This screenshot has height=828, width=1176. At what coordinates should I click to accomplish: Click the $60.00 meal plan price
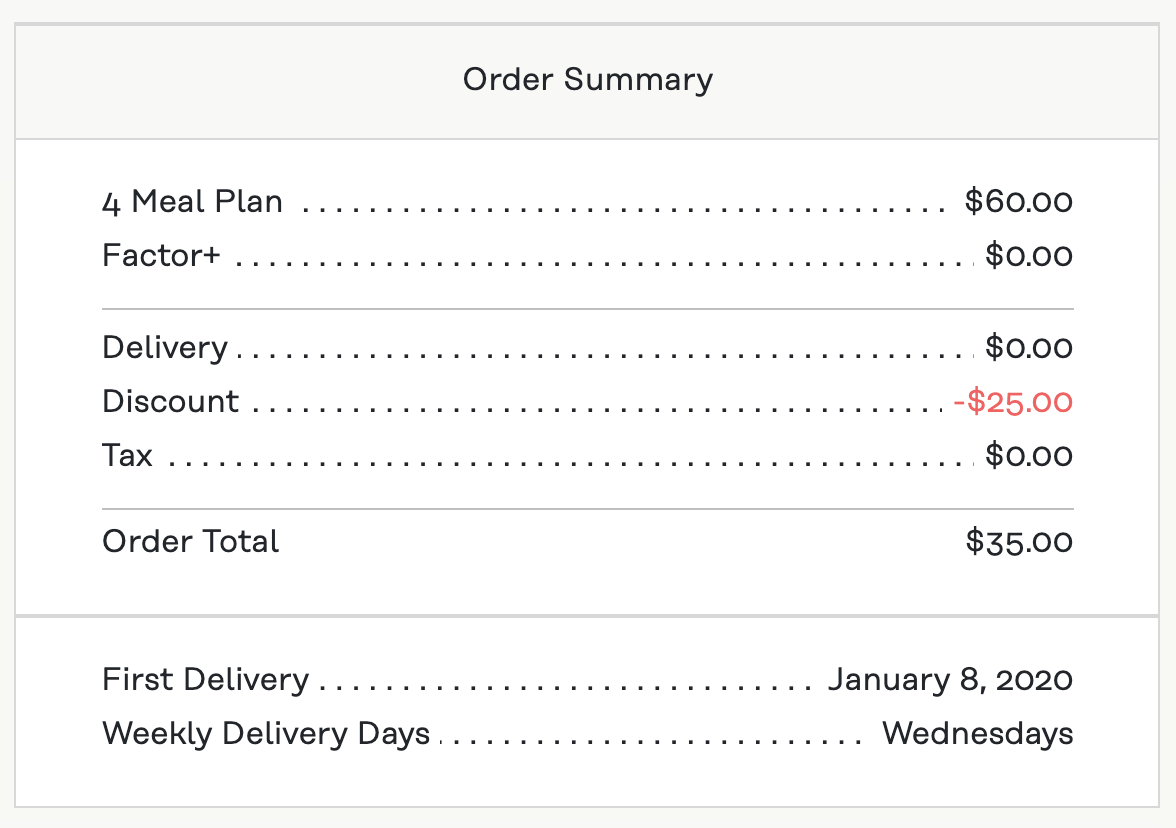(x=1018, y=202)
